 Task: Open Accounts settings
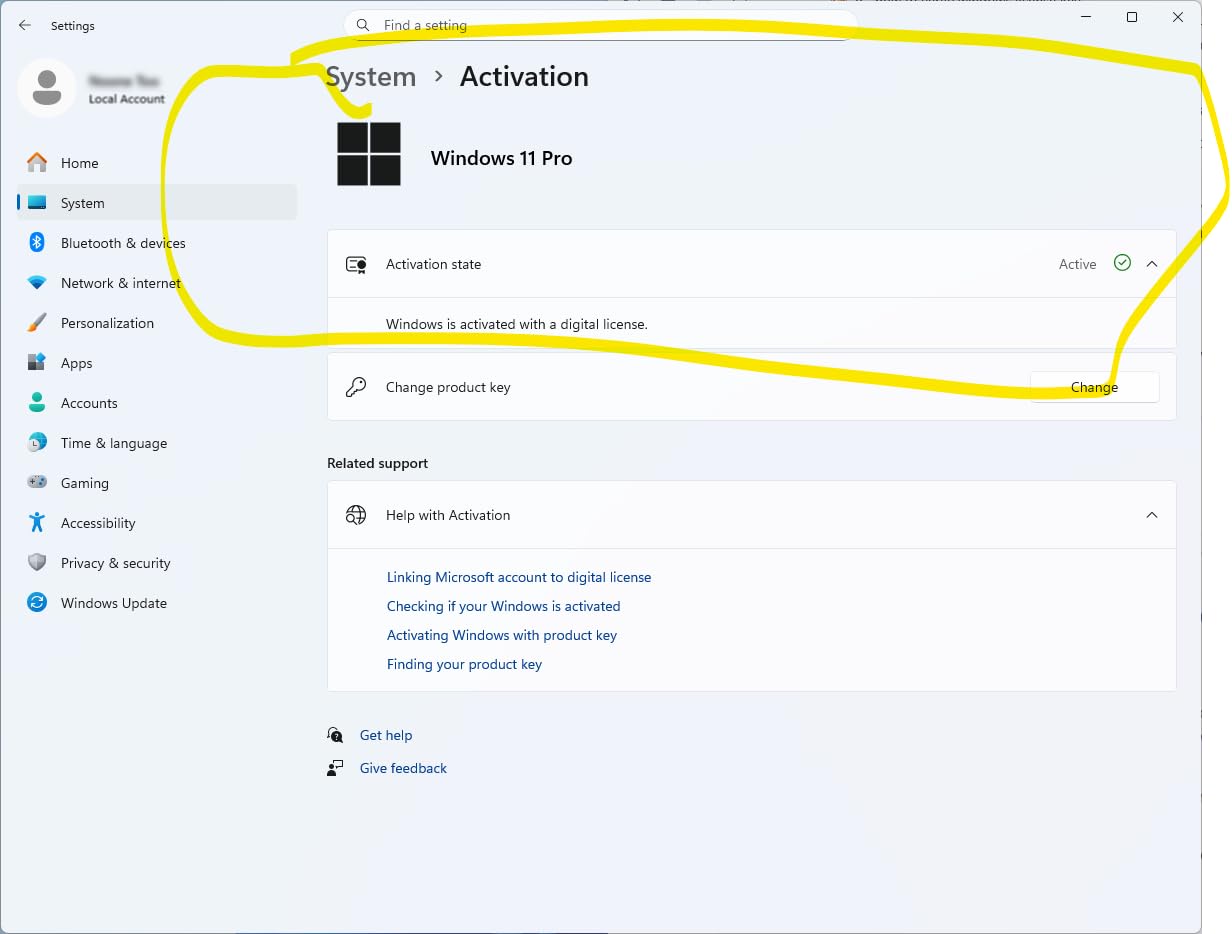[157, 403]
